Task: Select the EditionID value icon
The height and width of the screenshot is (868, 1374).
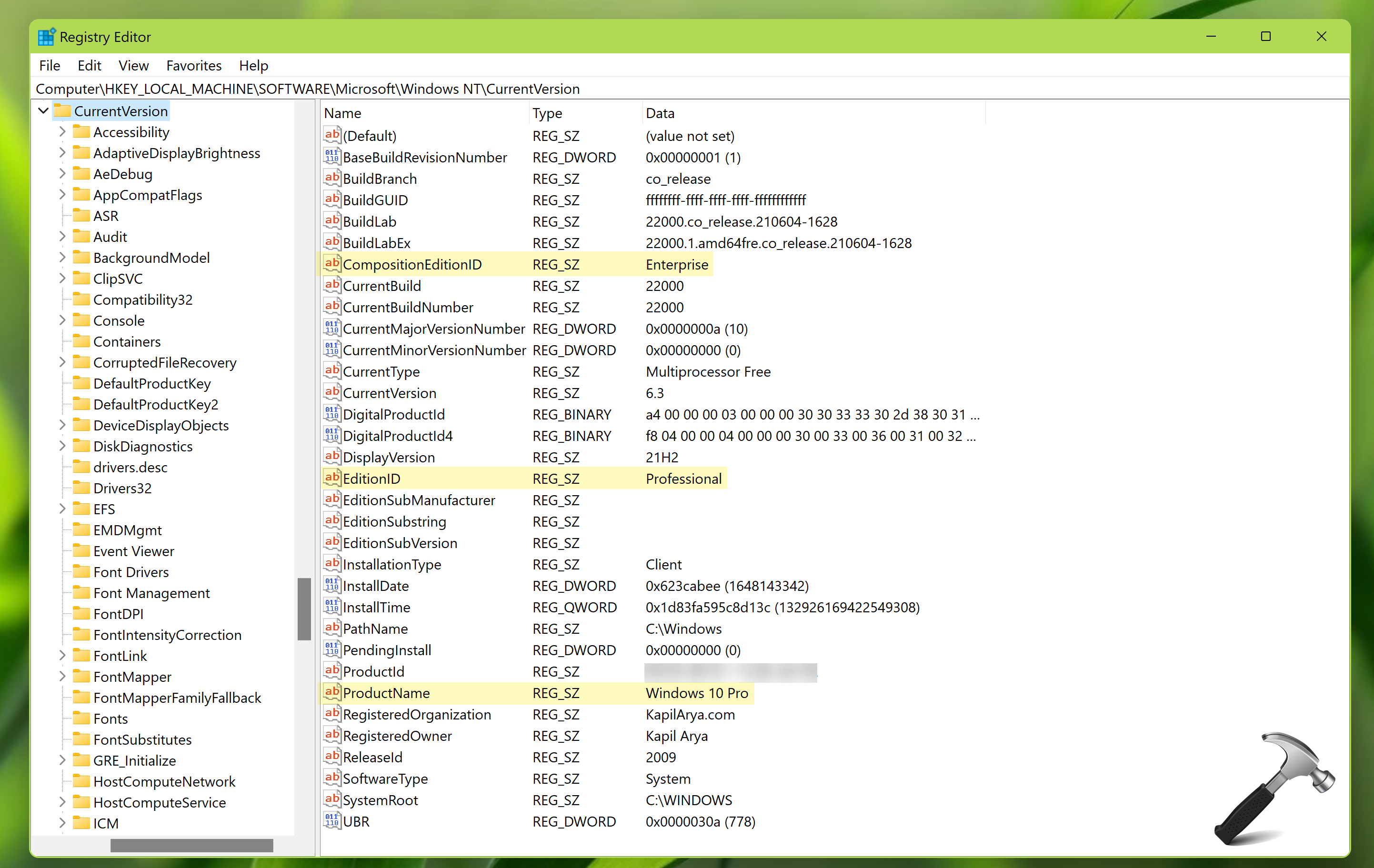Action: click(x=332, y=478)
